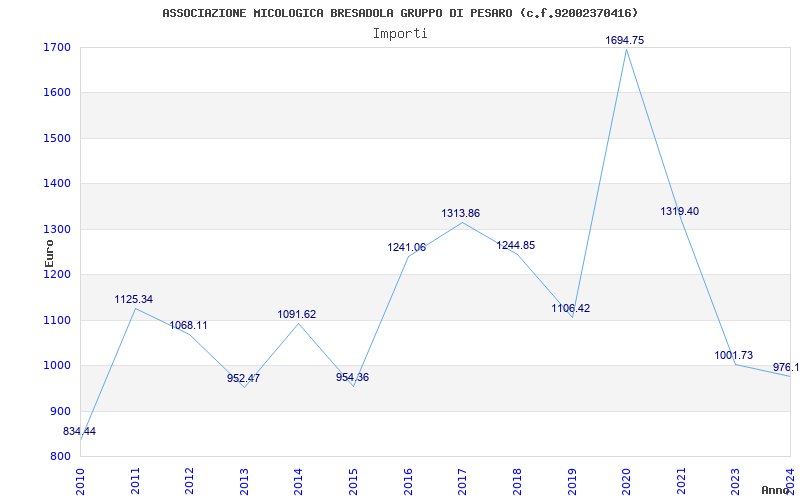Select data label 1091.62

[297, 314]
